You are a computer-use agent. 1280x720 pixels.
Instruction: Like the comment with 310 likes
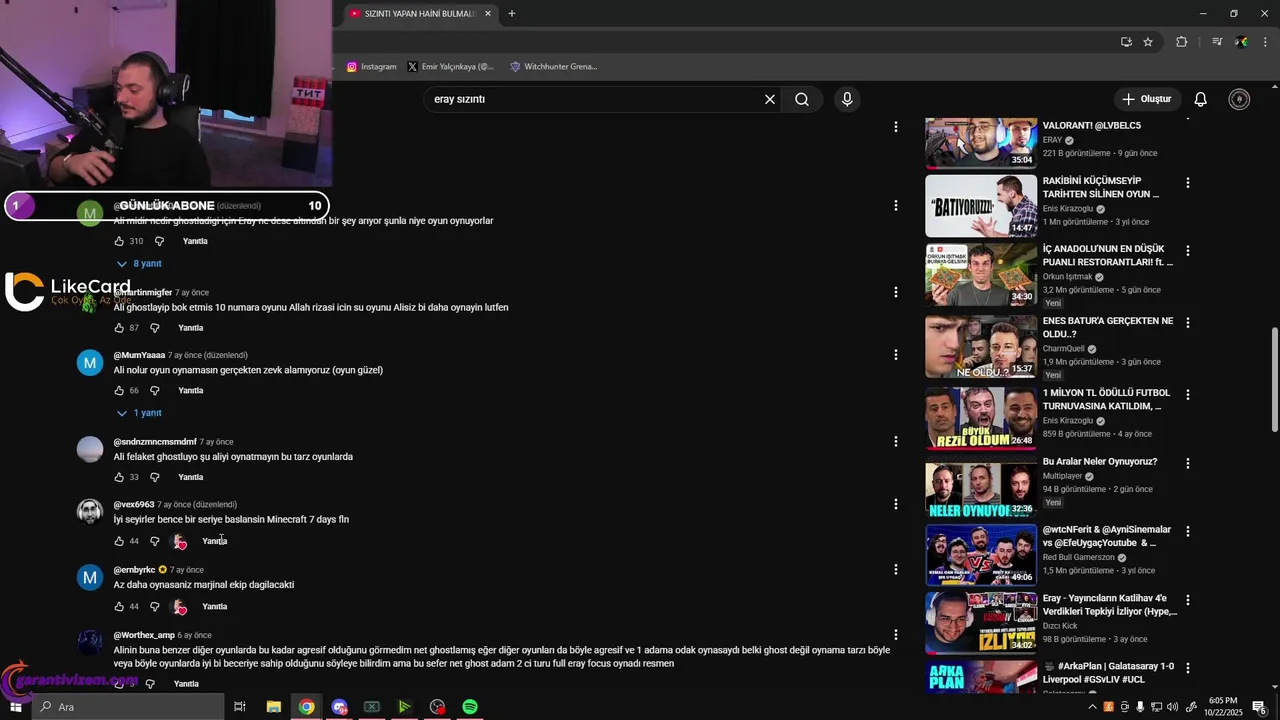(119, 241)
